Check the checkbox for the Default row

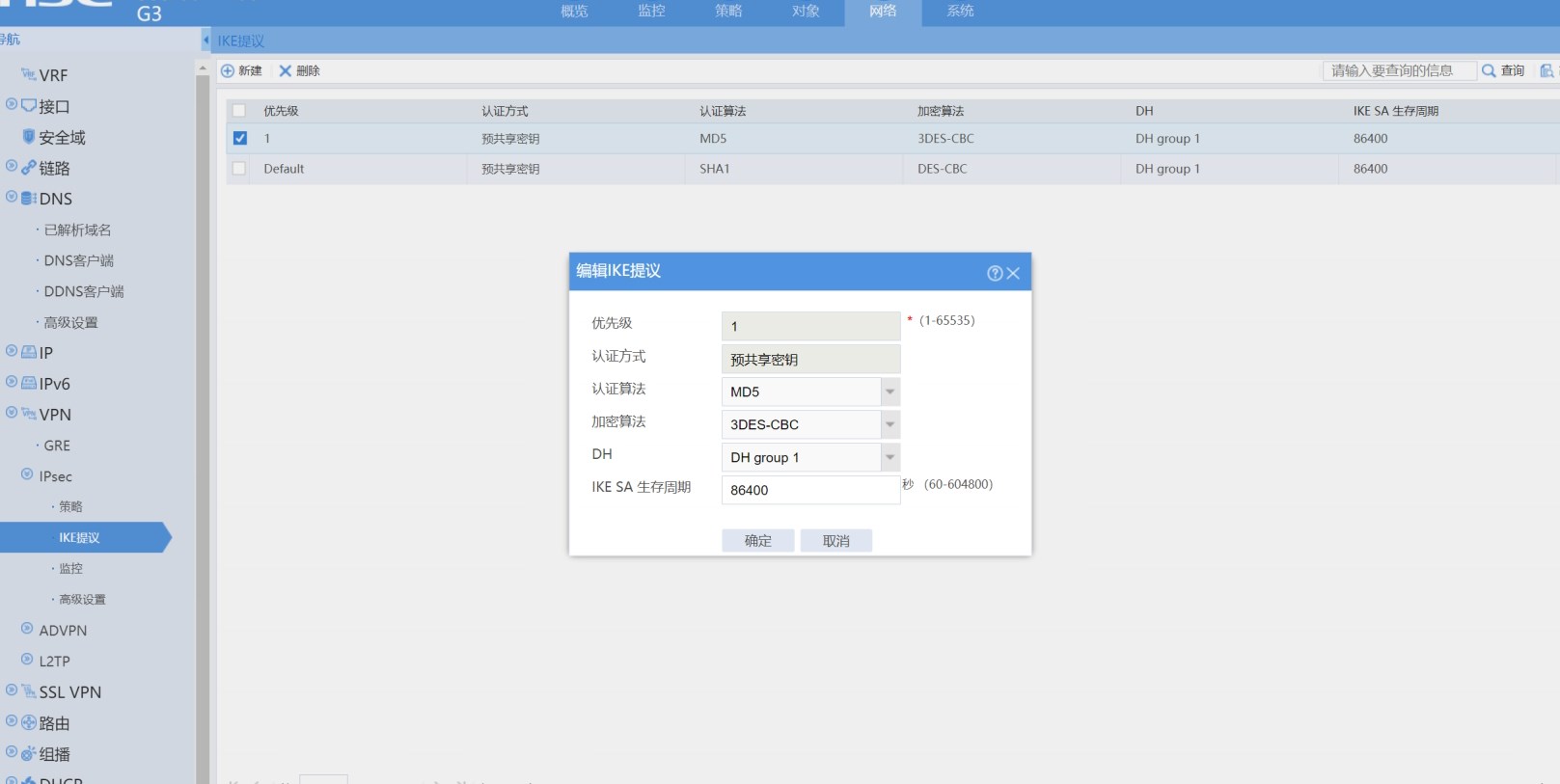239,169
